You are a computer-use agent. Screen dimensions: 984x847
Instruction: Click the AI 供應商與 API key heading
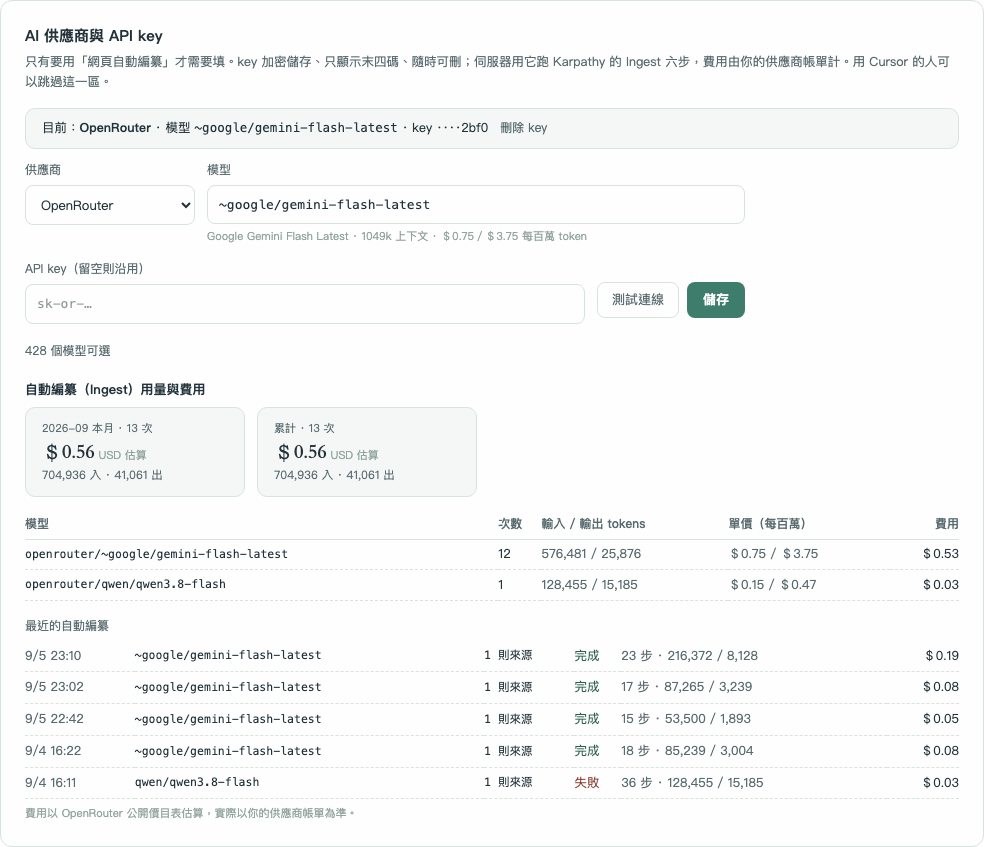click(x=94, y=36)
